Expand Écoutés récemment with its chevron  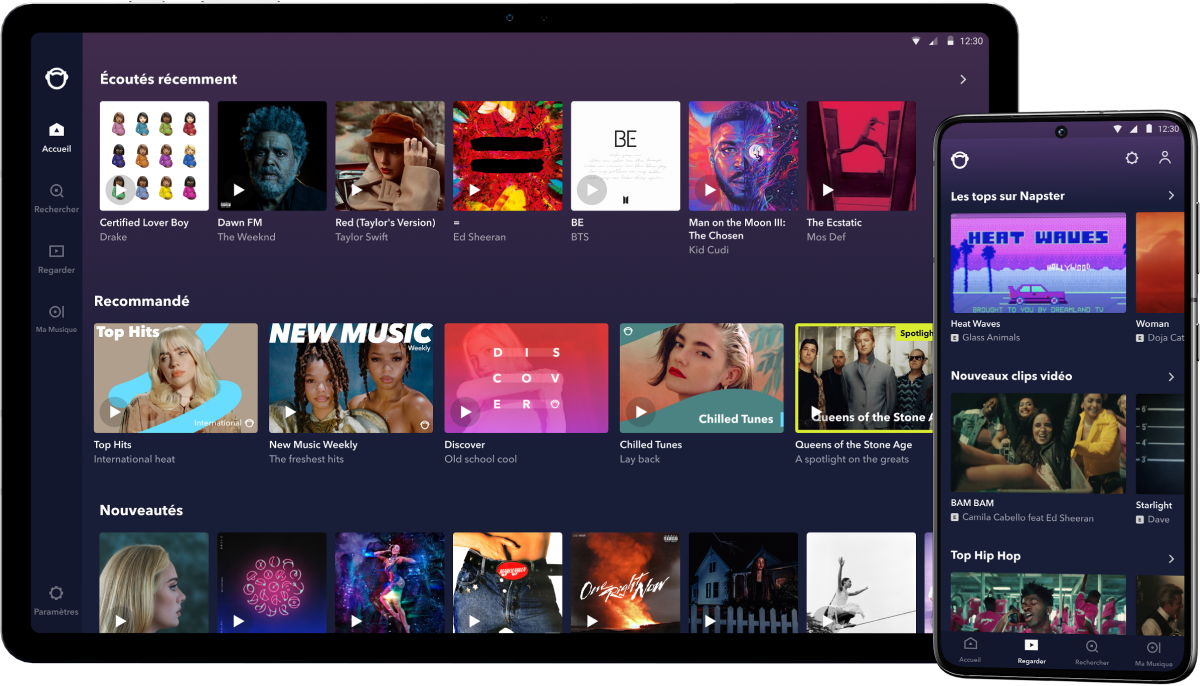(x=963, y=79)
